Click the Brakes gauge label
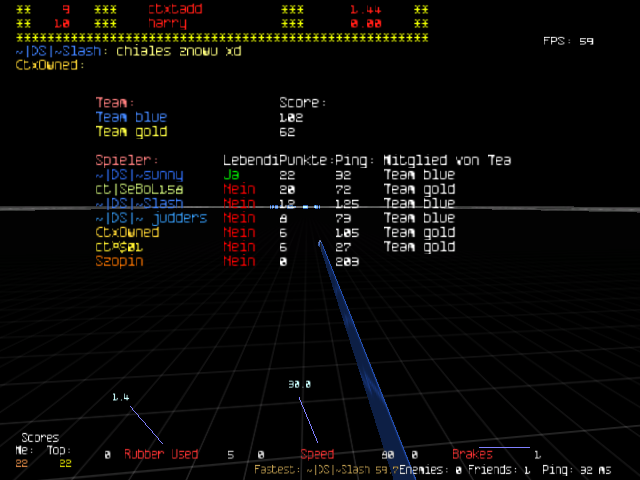 [x=472, y=455]
